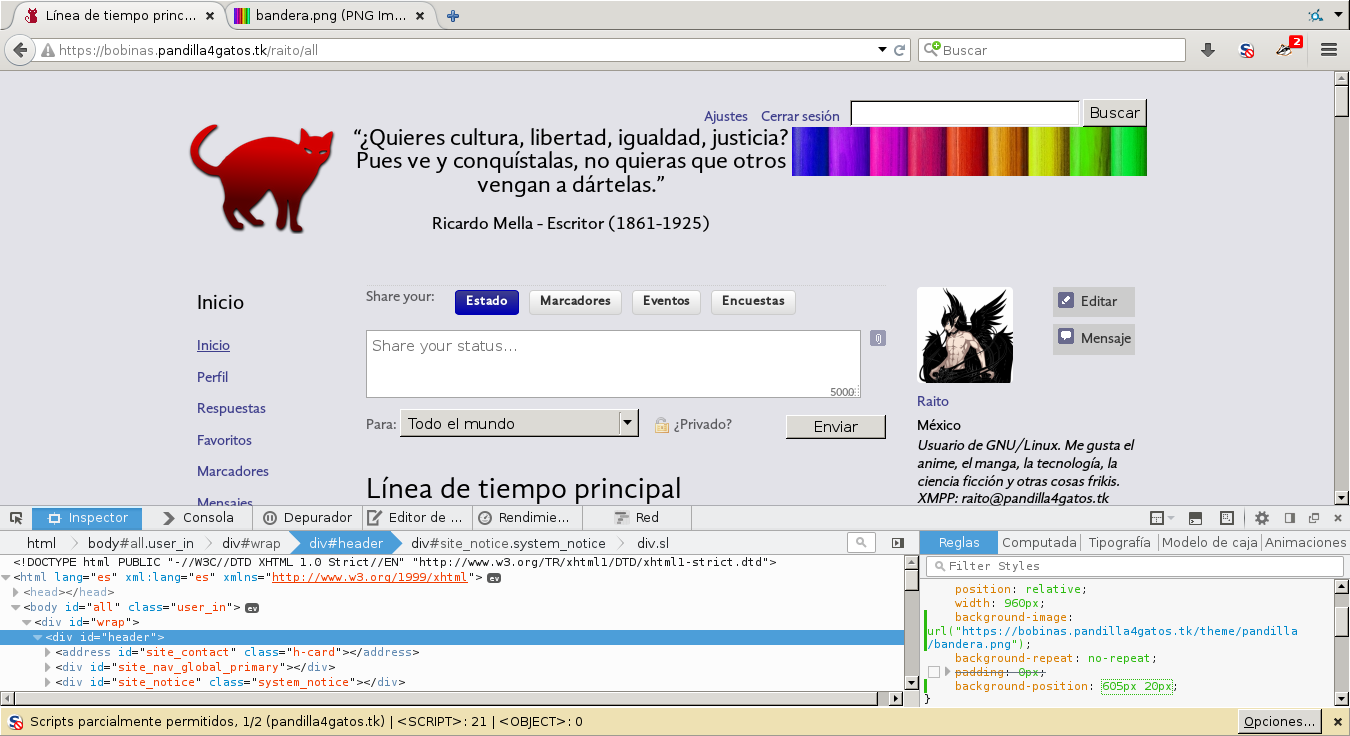Select the Encuestas share tab
The image size is (1350, 736).
753,301
